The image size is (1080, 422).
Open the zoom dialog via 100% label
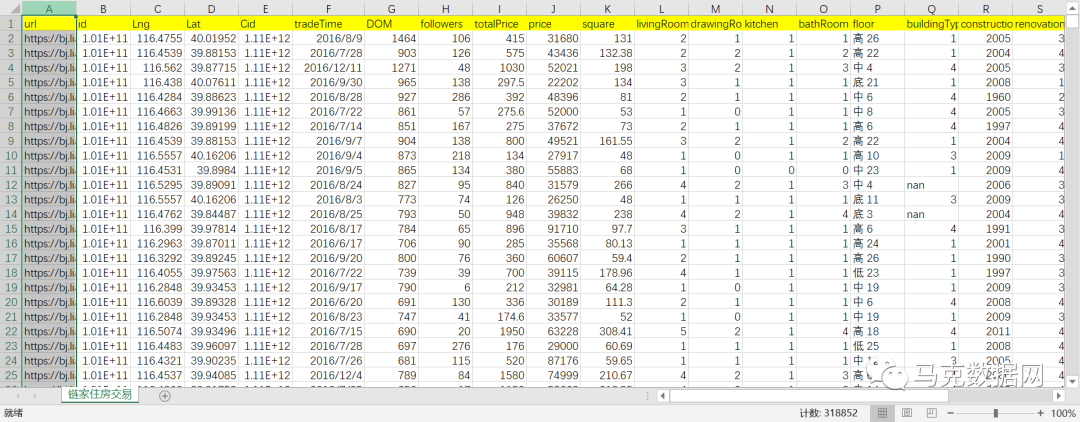[1063, 413]
